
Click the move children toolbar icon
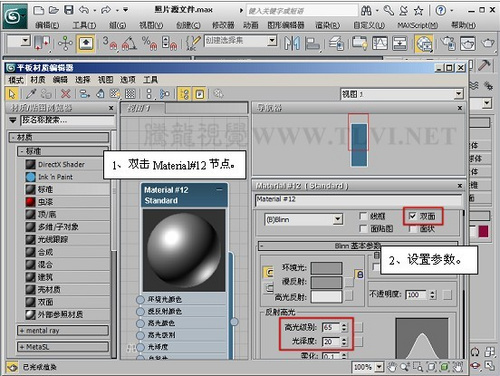point(85,94)
